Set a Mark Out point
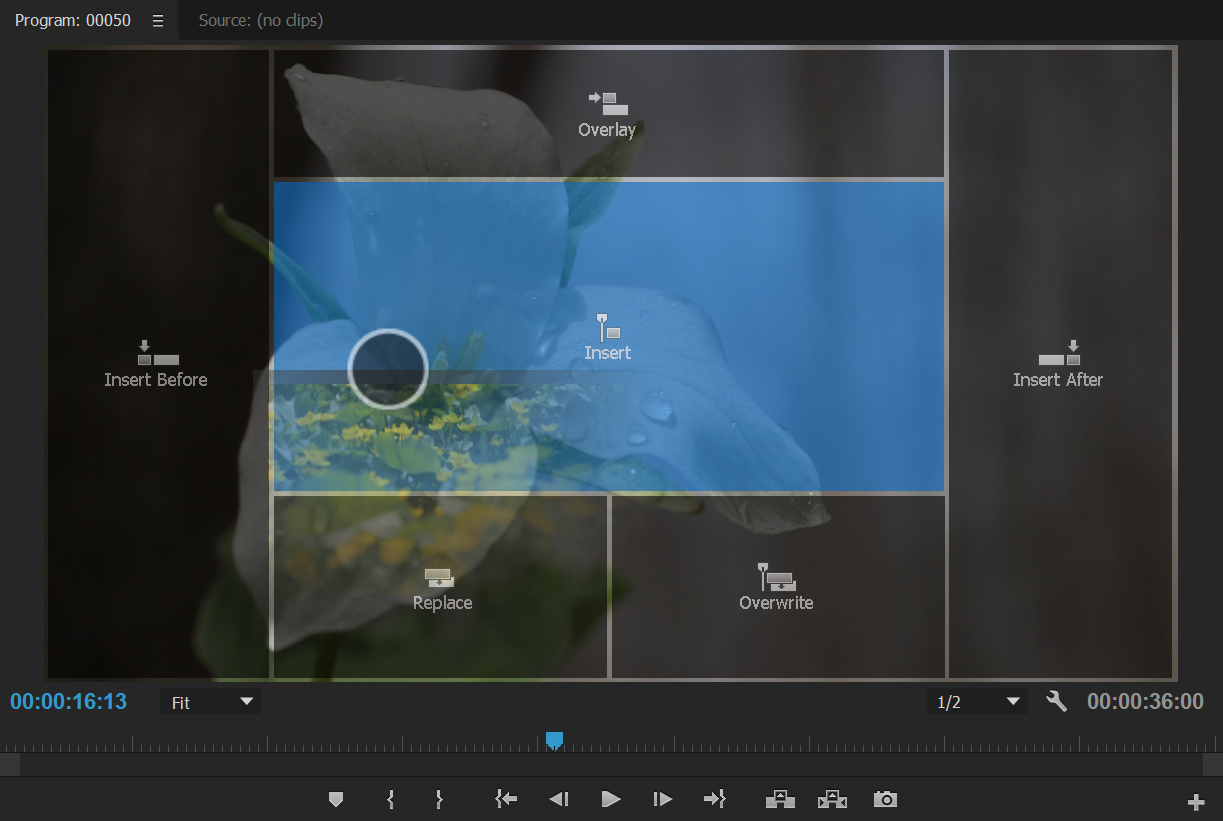Image resolution: width=1223 pixels, height=821 pixels. [x=438, y=799]
